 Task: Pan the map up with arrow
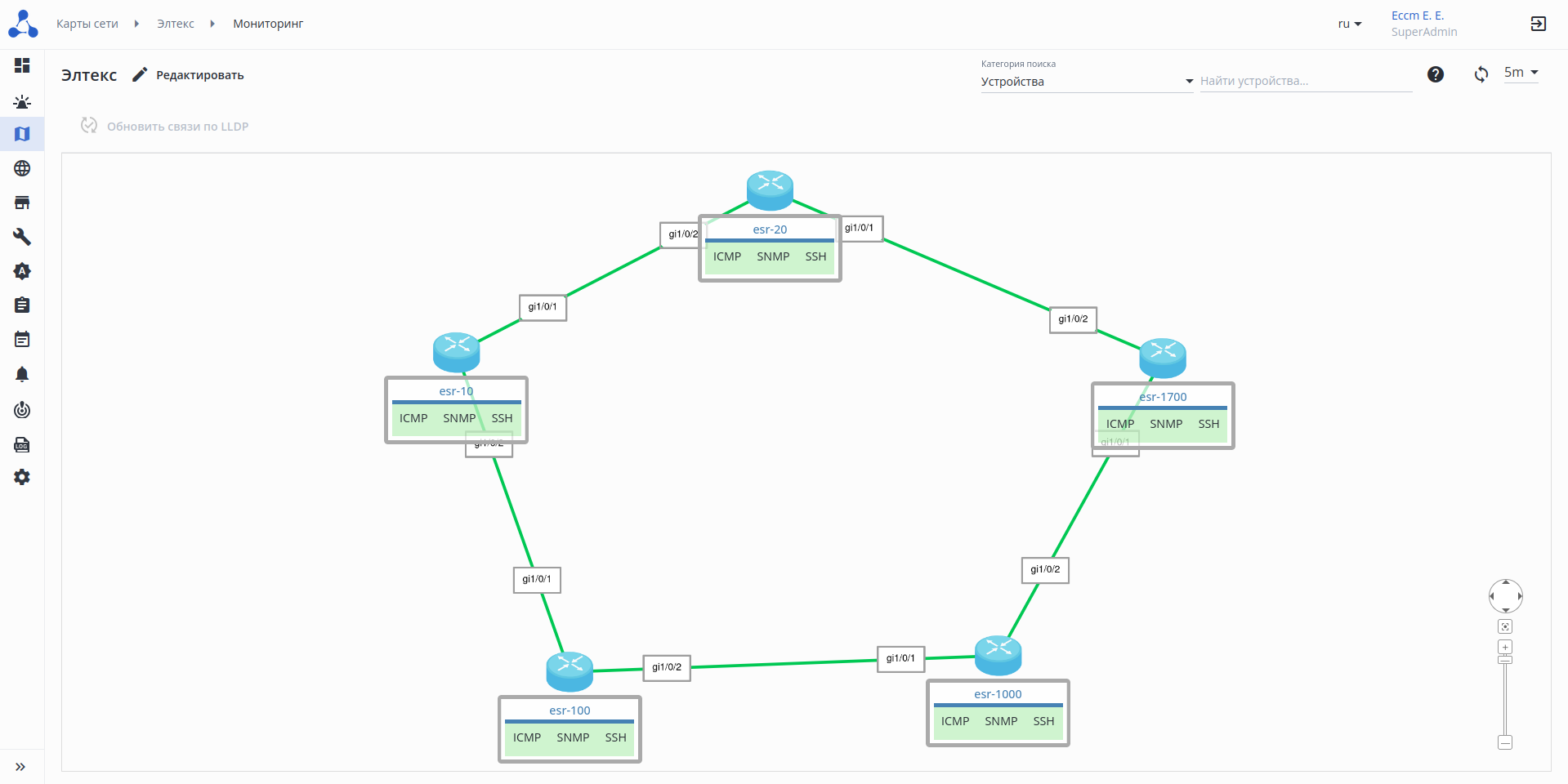click(x=1506, y=582)
